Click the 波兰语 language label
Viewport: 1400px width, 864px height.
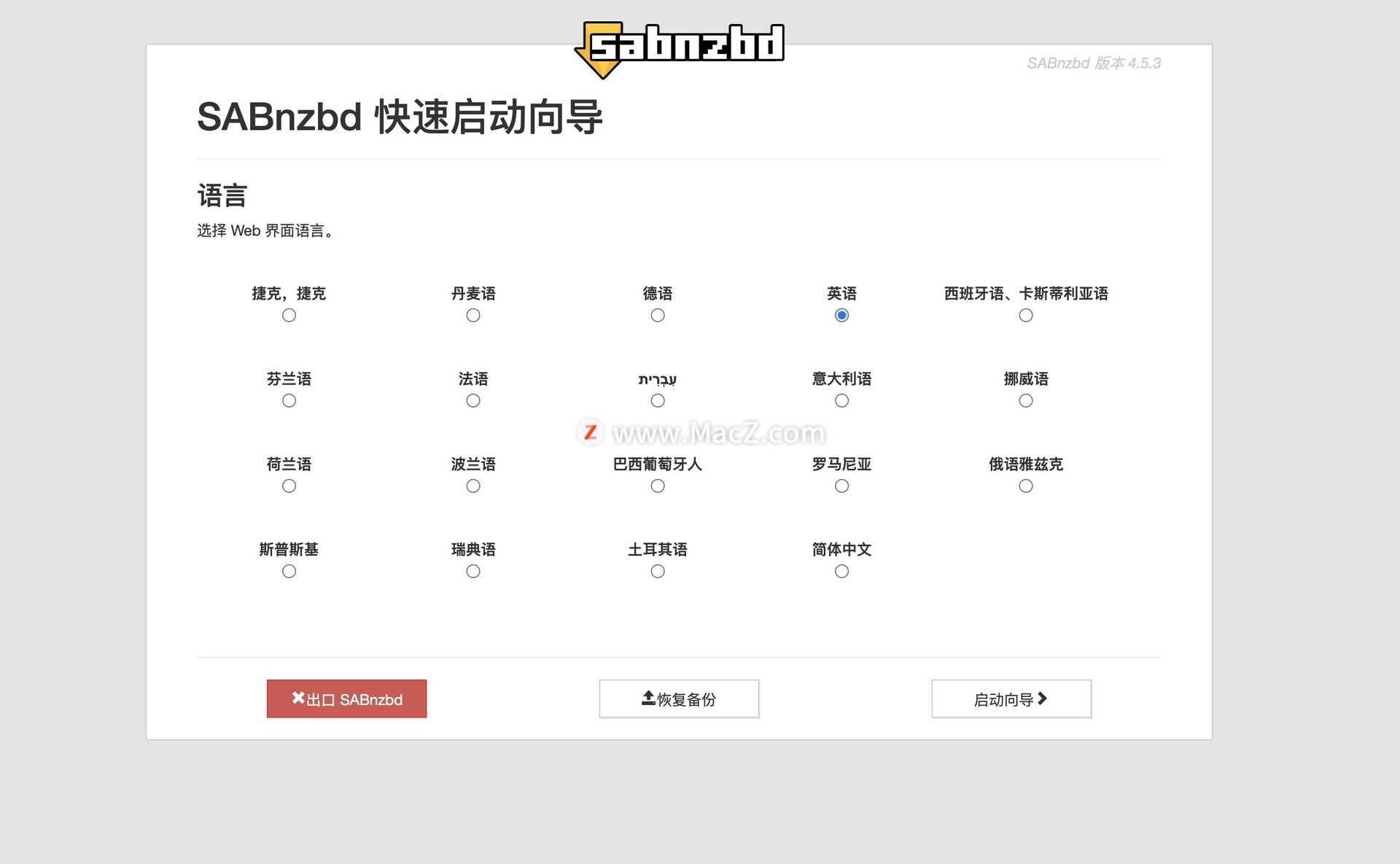coord(473,464)
